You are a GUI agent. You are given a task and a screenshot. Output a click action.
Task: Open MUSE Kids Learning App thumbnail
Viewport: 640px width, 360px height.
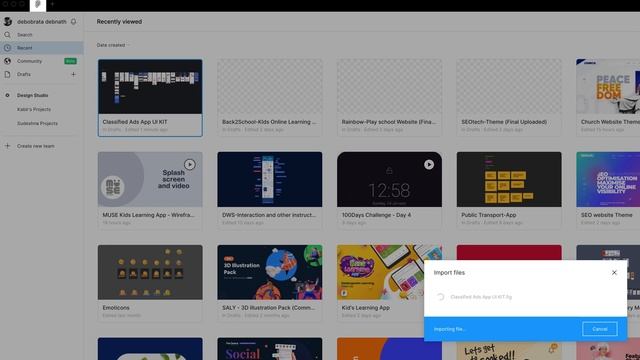(150, 180)
